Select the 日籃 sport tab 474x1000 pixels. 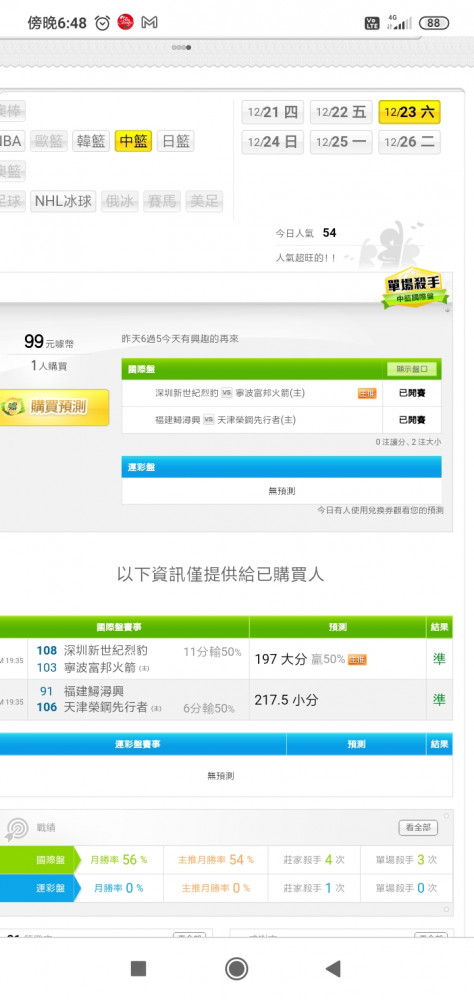[175, 141]
